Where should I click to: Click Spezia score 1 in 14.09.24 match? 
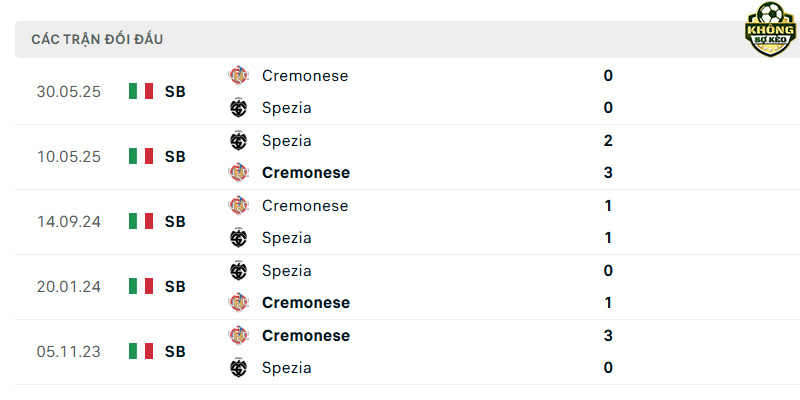click(x=608, y=238)
